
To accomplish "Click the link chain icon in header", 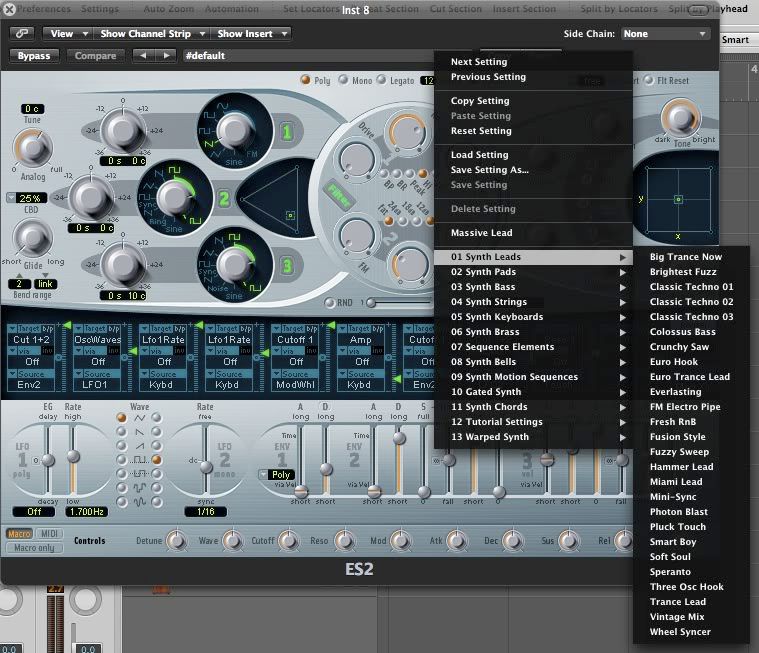I will pos(20,33).
